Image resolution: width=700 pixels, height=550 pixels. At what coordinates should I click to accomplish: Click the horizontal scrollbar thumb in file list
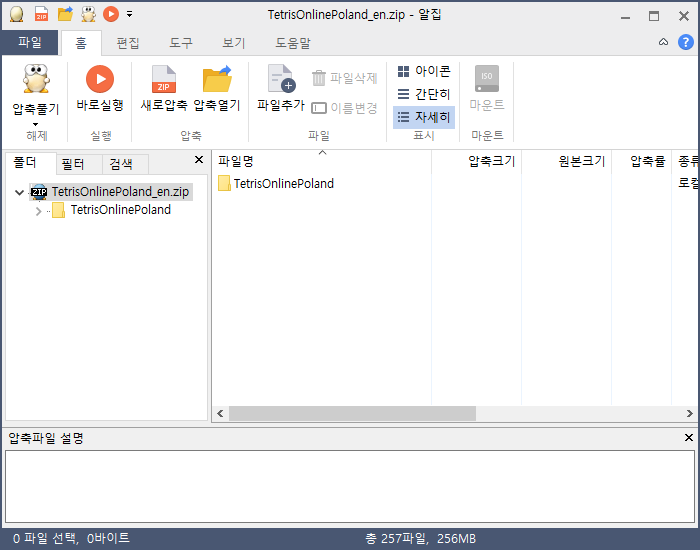coord(352,413)
